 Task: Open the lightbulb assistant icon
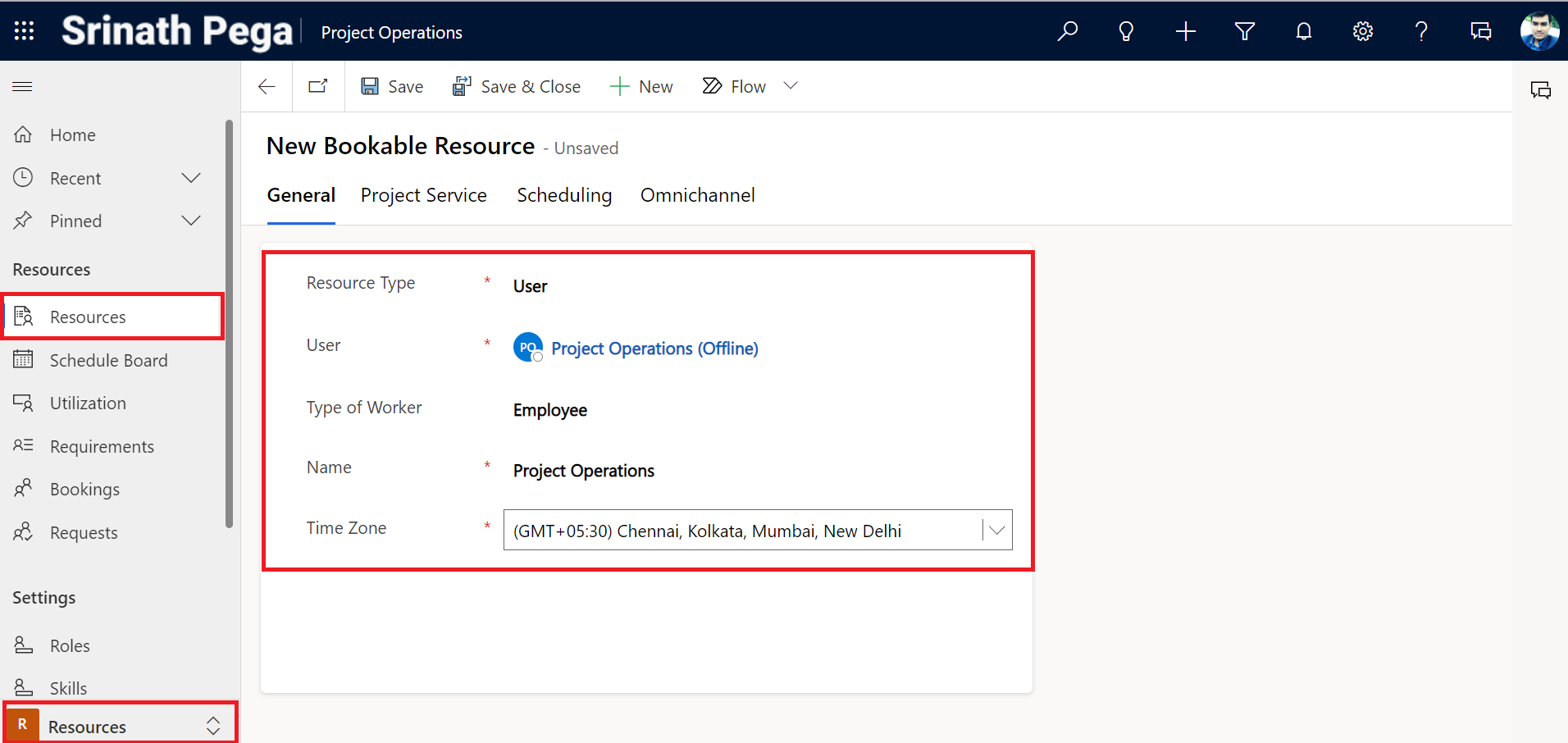(x=1126, y=31)
